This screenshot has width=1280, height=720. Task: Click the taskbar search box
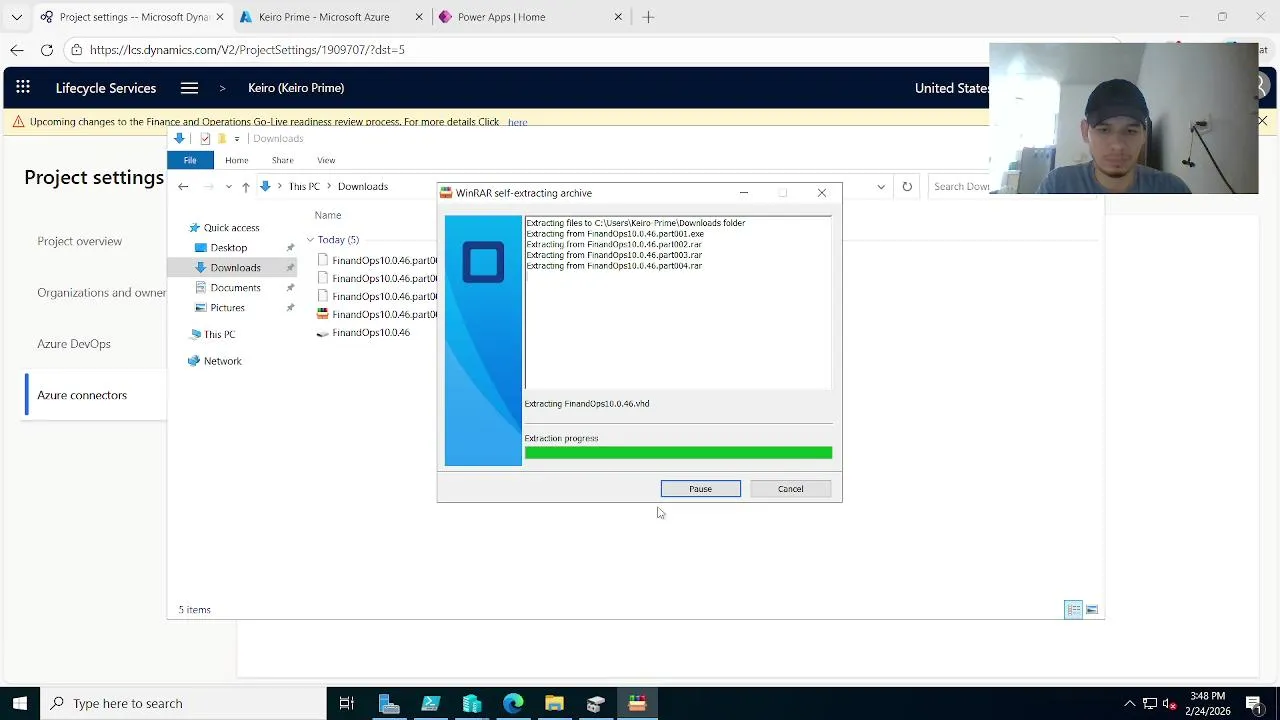[183, 703]
